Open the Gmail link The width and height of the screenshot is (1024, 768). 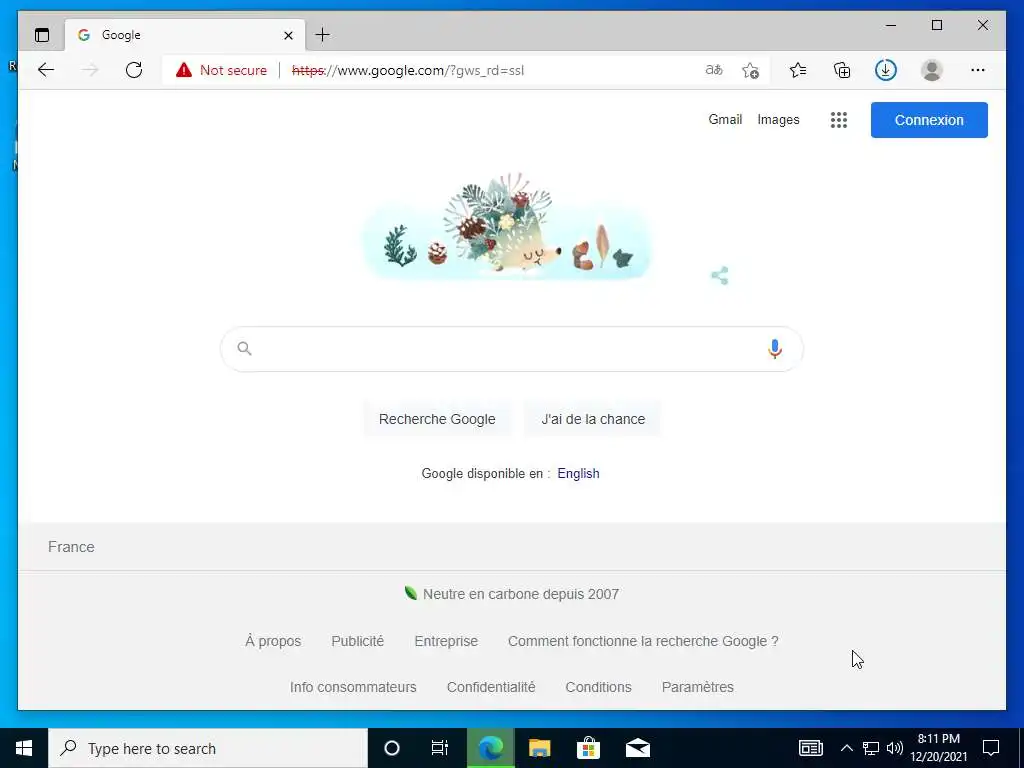coord(725,120)
